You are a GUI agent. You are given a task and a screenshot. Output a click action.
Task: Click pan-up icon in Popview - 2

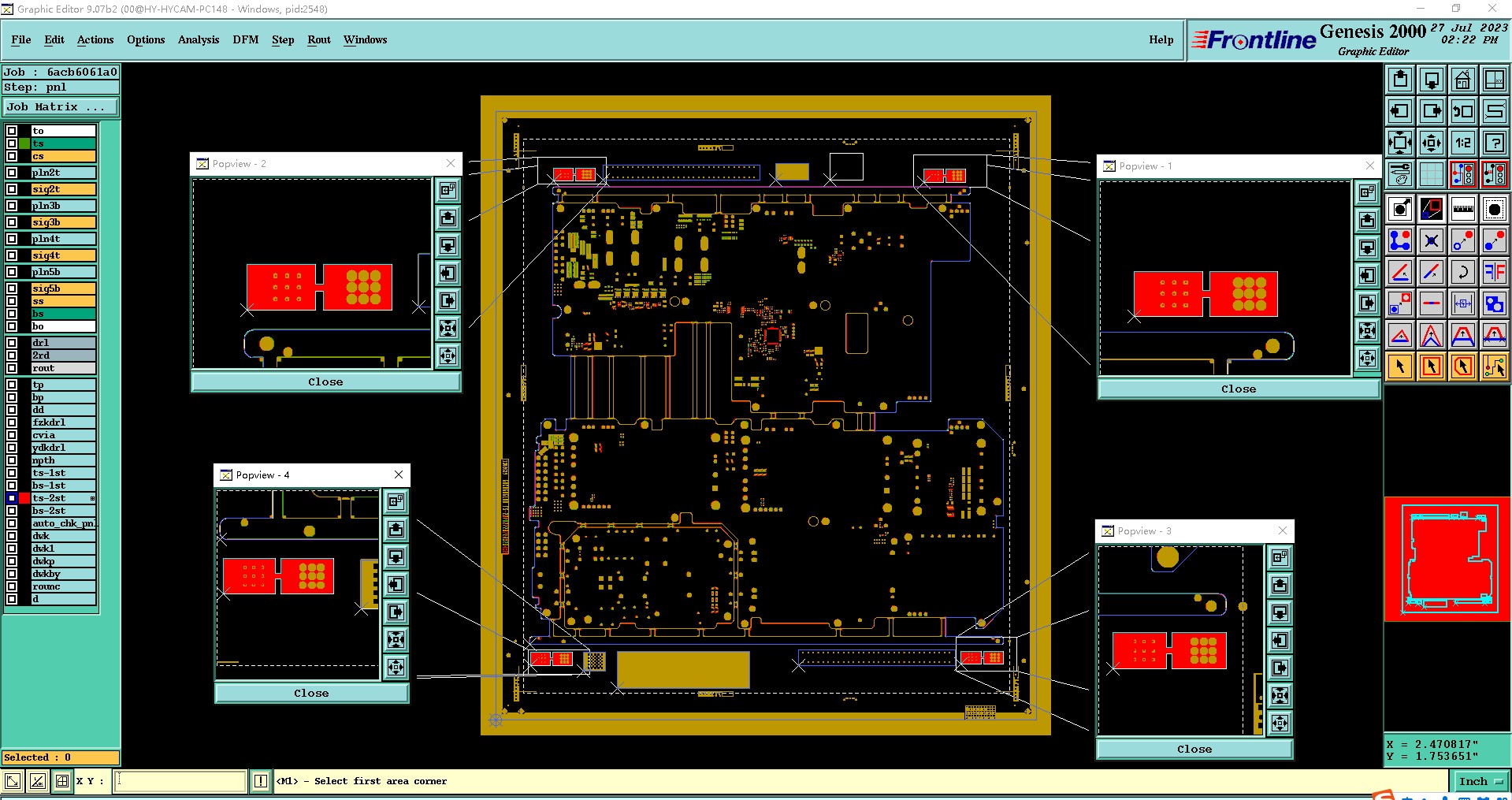pos(448,218)
